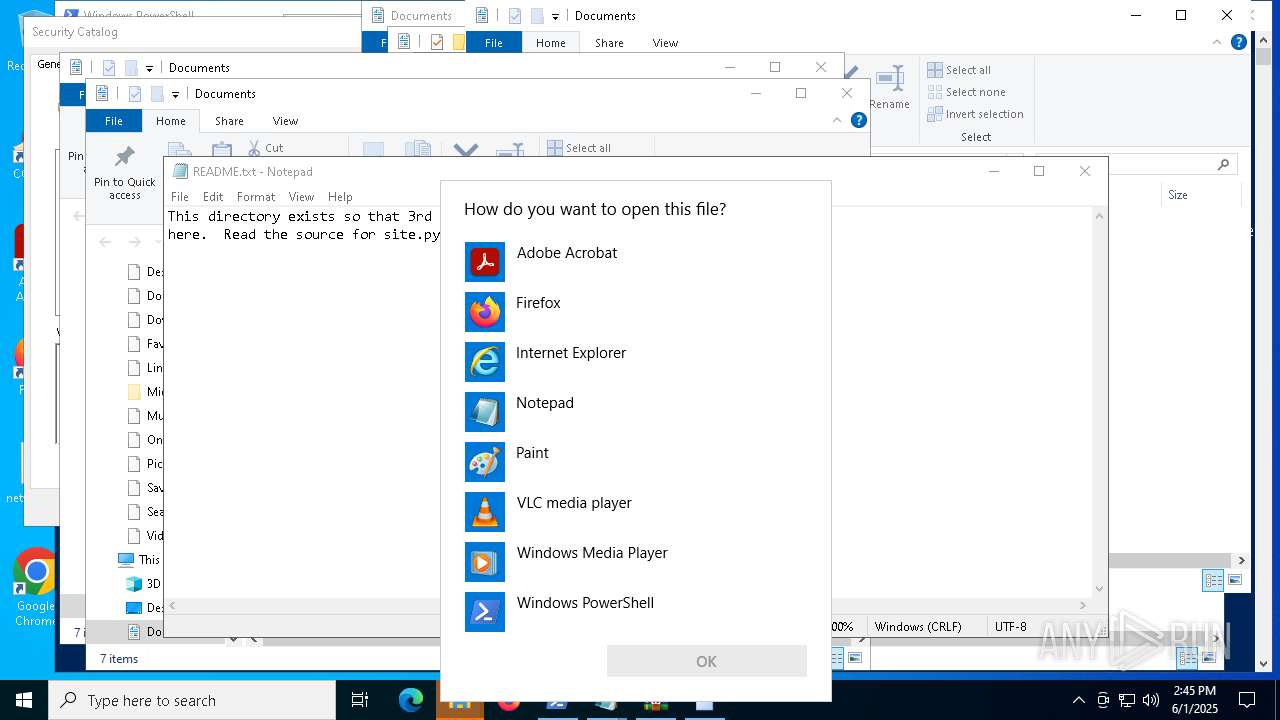
Task: Go back in front explorer navigation
Action: coord(105,242)
